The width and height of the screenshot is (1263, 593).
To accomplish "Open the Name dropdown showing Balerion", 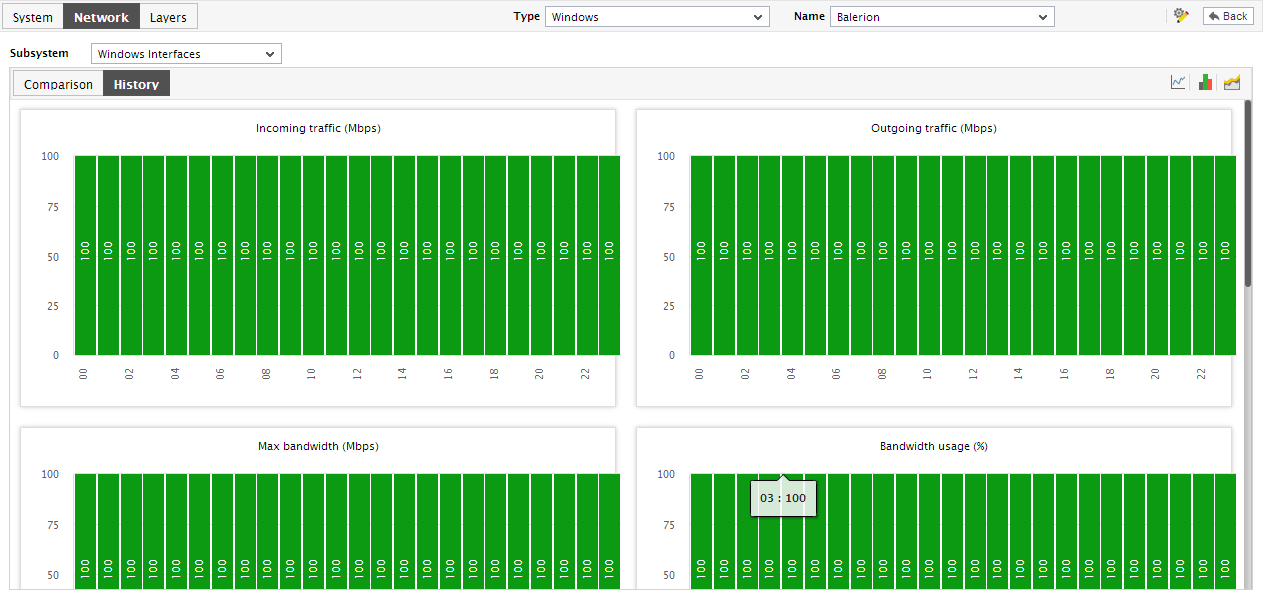I will pos(942,17).
